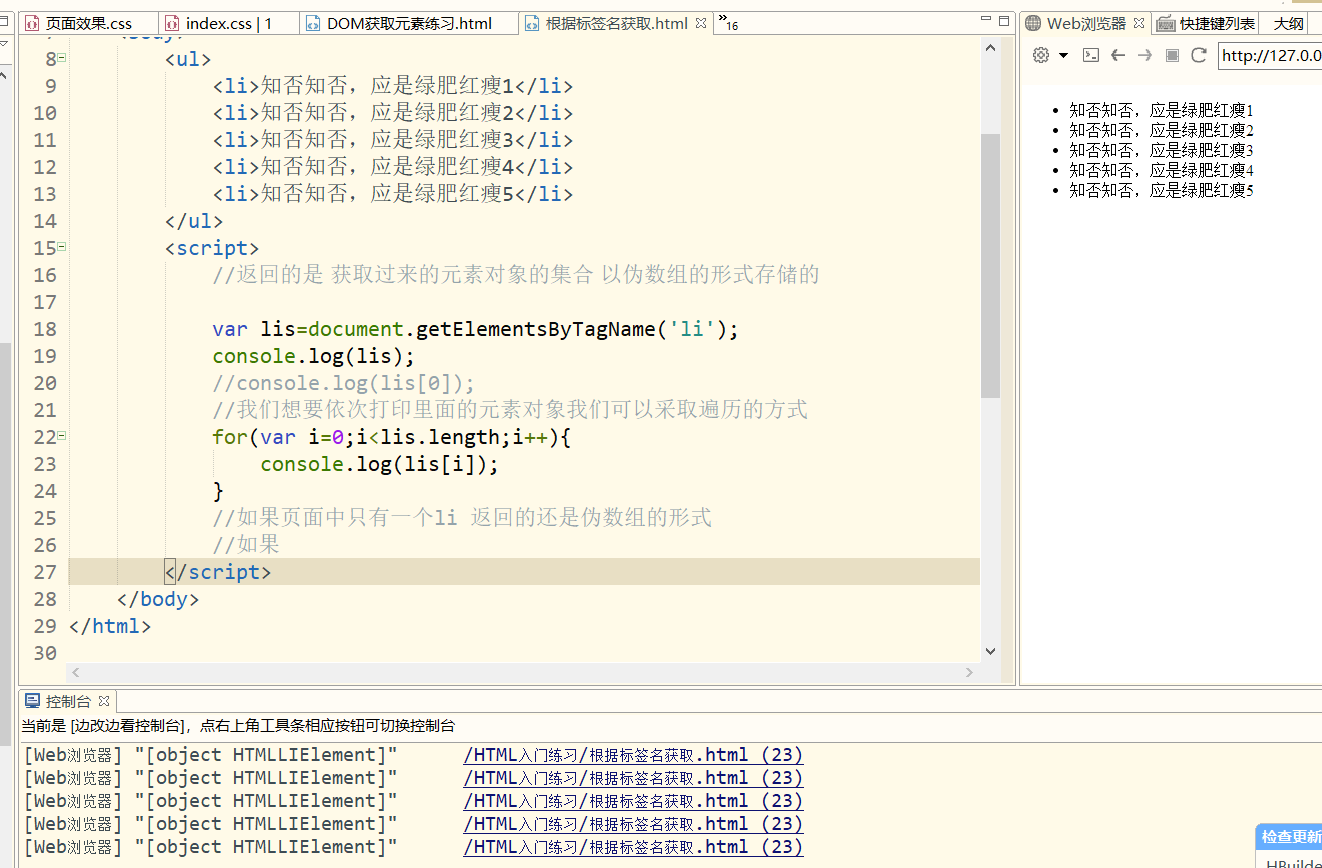The image size is (1322, 868).
Task: Navigate forward using the right arrow icon
Action: pyautogui.click(x=1144, y=55)
